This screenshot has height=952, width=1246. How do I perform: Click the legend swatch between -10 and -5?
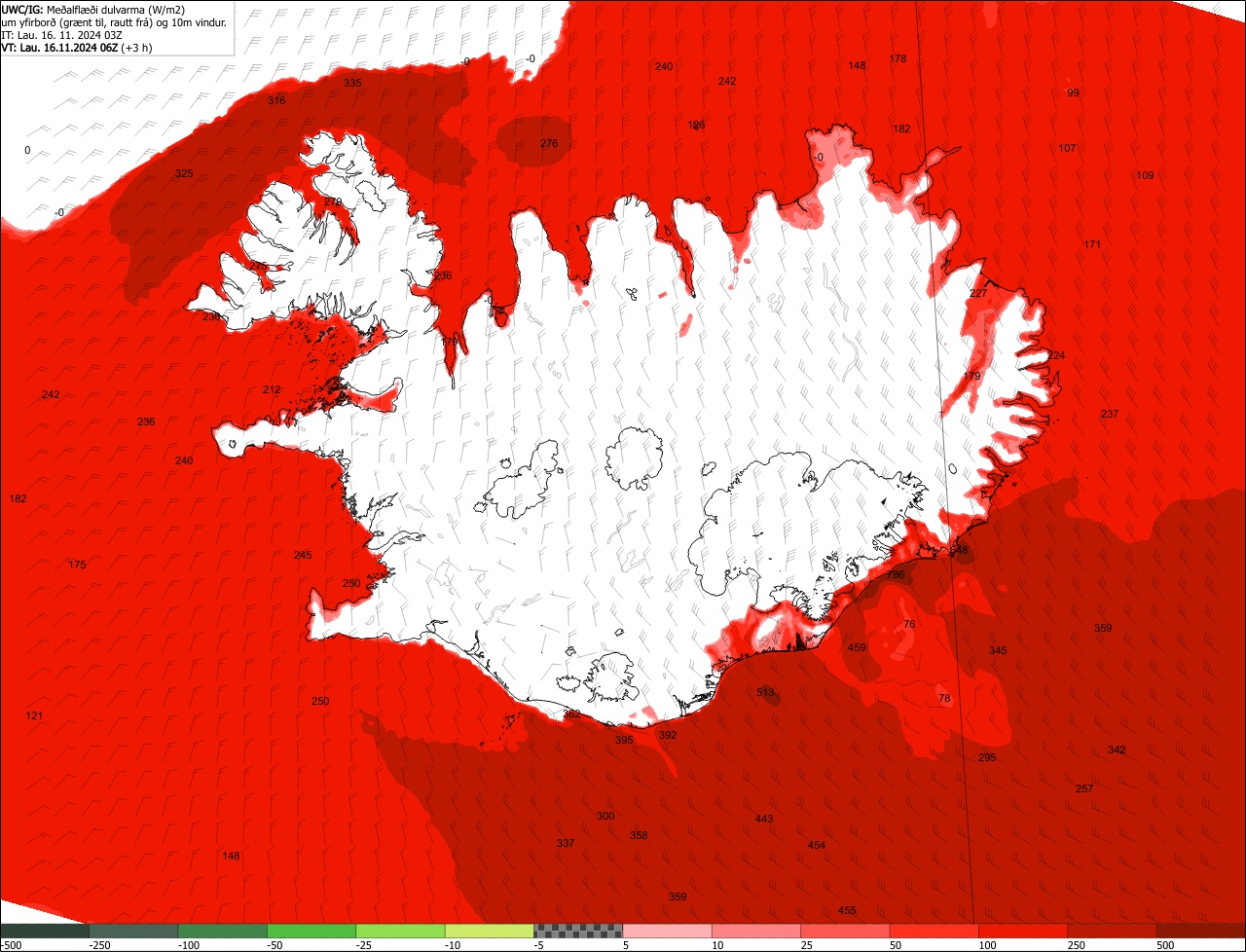[490, 931]
